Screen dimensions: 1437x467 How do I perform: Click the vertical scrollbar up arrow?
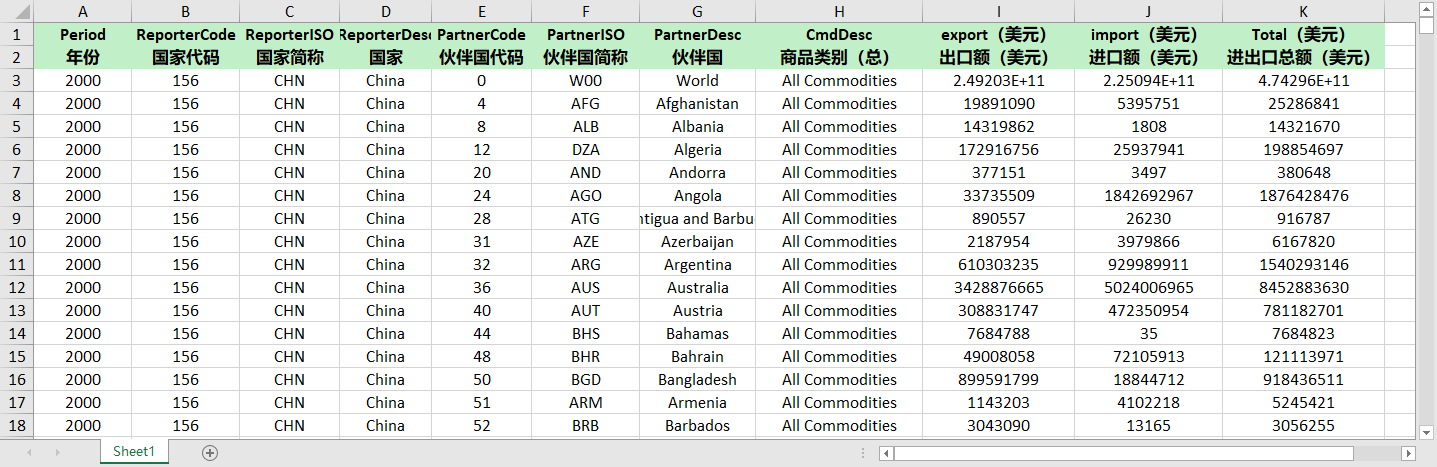coord(1426,9)
